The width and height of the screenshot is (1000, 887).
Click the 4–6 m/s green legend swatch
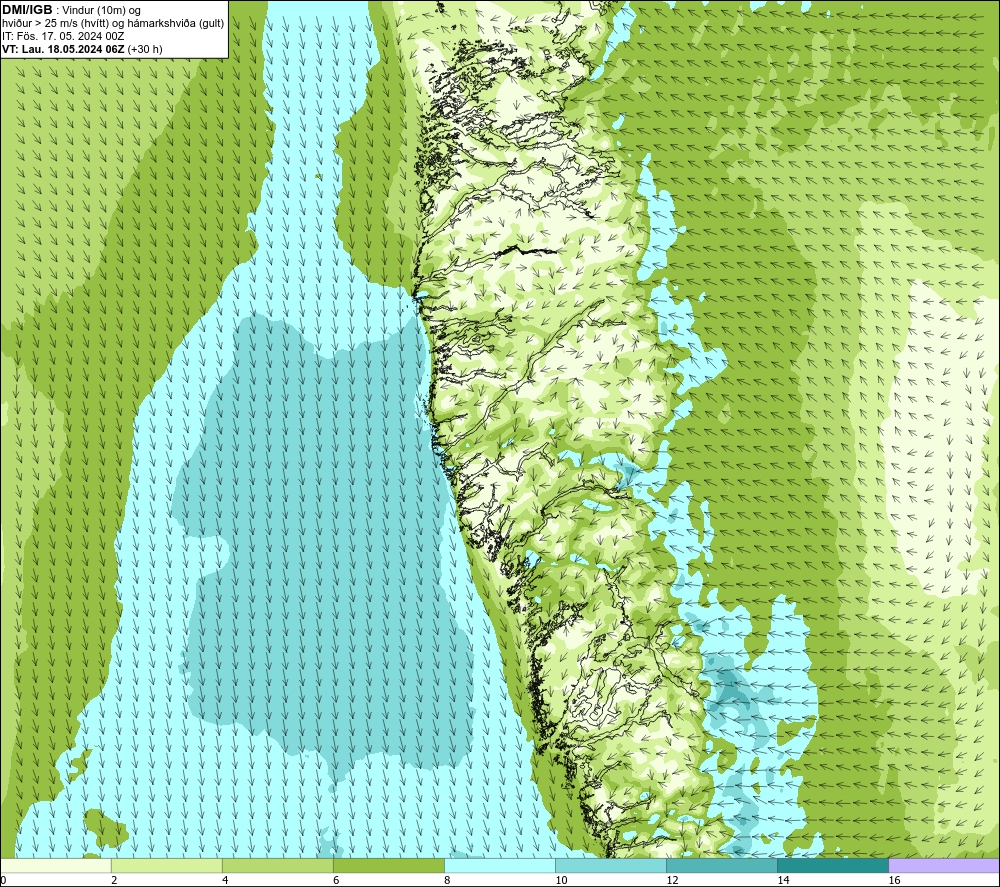(277, 865)
